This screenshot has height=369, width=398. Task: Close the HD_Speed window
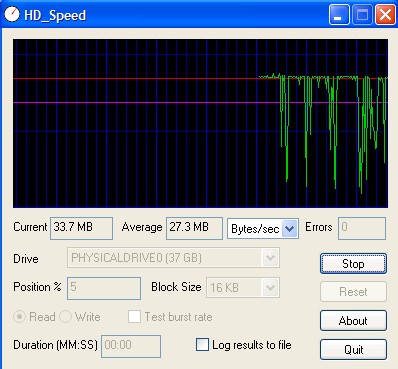click(385, 15)
